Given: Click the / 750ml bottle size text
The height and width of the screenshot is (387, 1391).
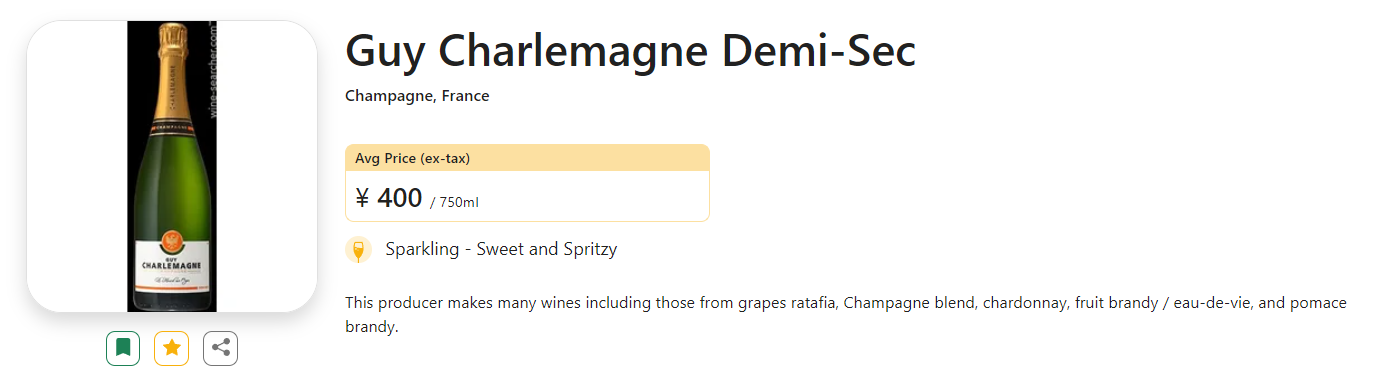Looking at the screenshot, I should coord(454,202).
